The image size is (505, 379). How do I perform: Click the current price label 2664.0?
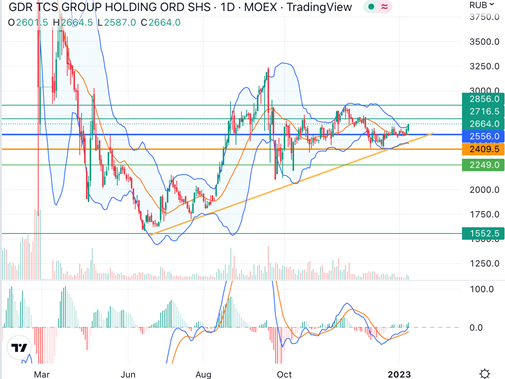(483, 124)
